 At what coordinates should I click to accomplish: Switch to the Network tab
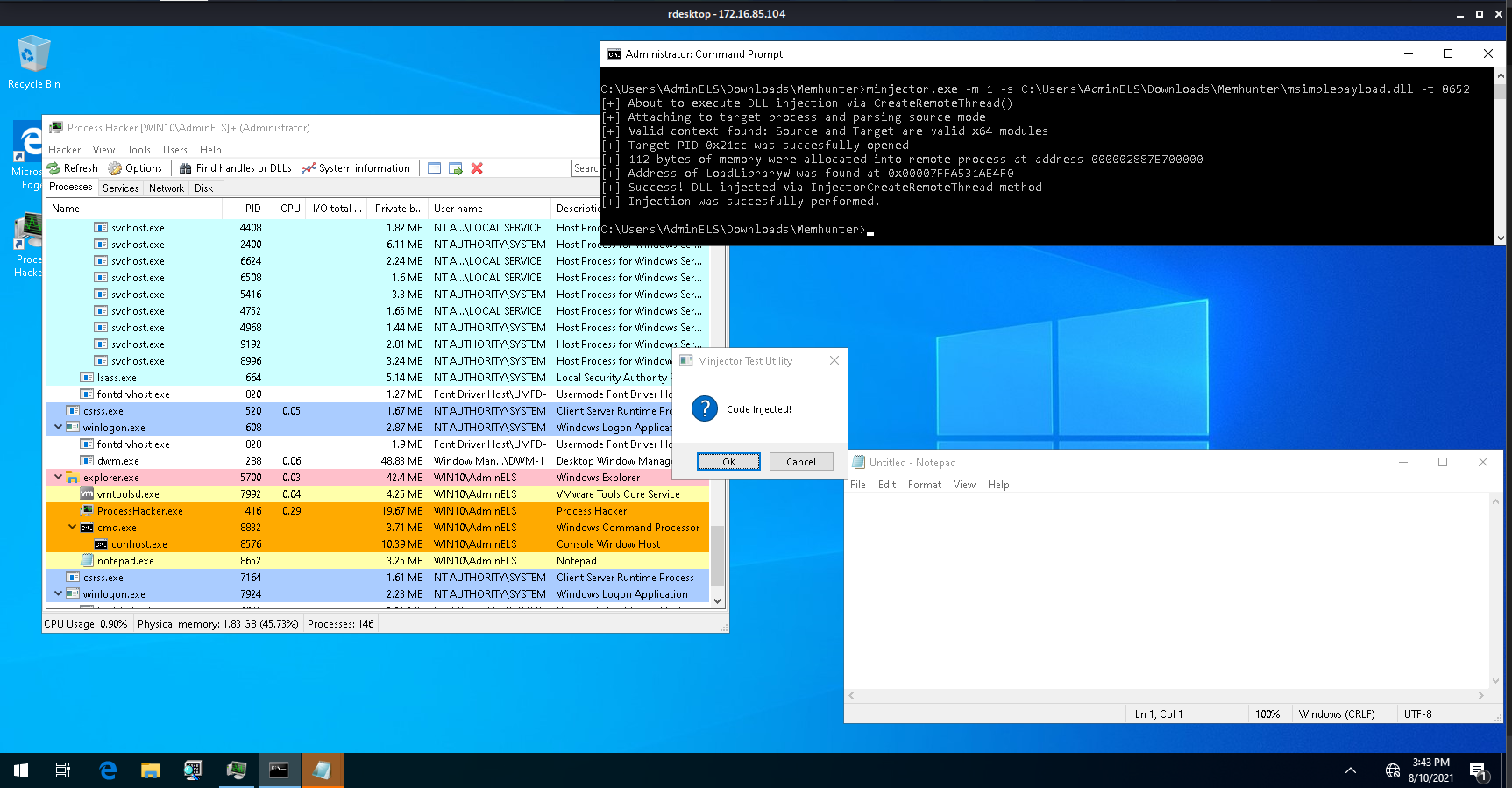pos(167,188)
